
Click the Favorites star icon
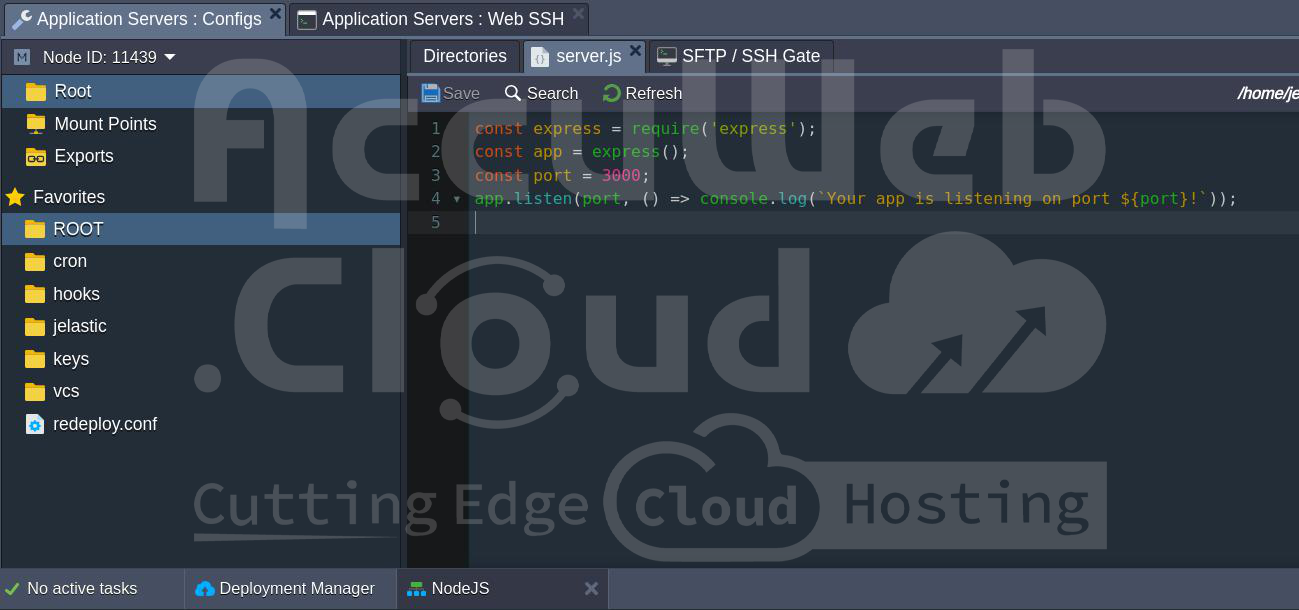coord(15,197)
